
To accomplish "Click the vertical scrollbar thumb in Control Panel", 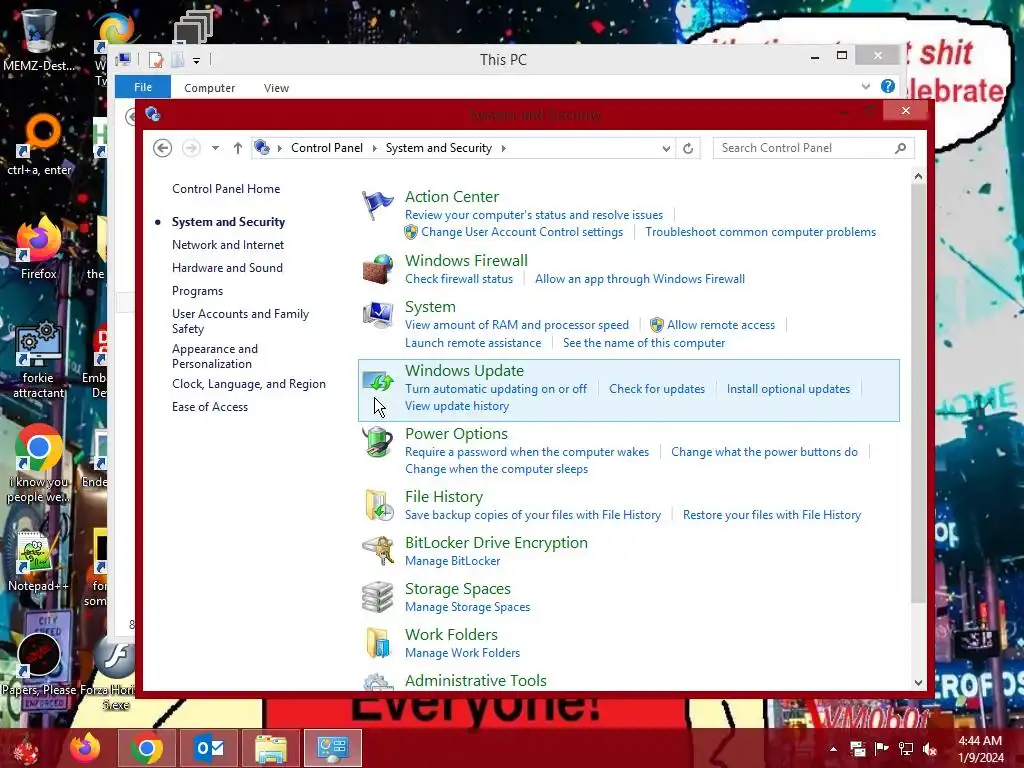I will pos(918,394).
